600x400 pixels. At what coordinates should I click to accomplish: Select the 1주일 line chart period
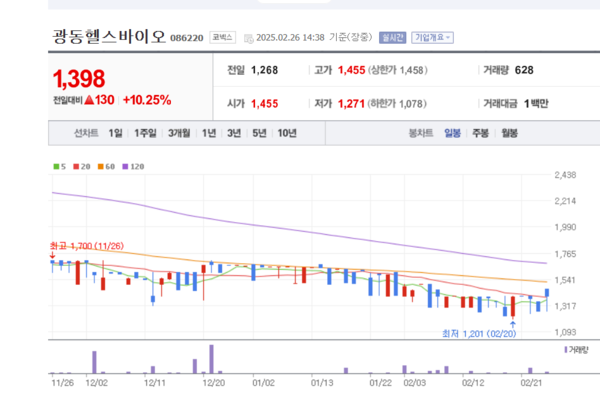point(145,133)
